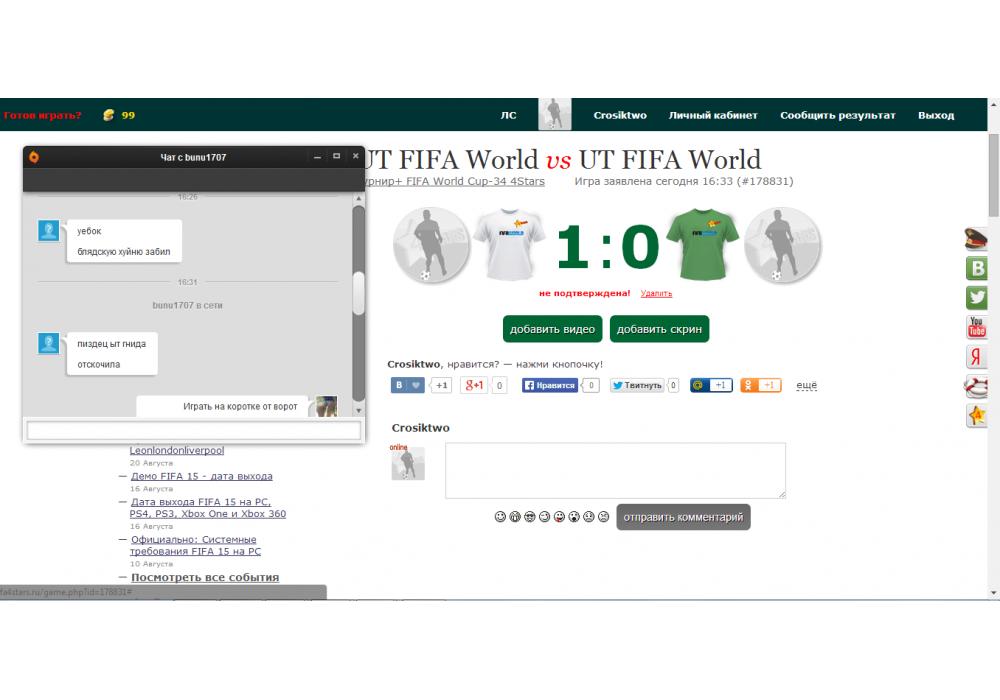Click the bunu1707 в сети status text

click(x=188, y=305)
